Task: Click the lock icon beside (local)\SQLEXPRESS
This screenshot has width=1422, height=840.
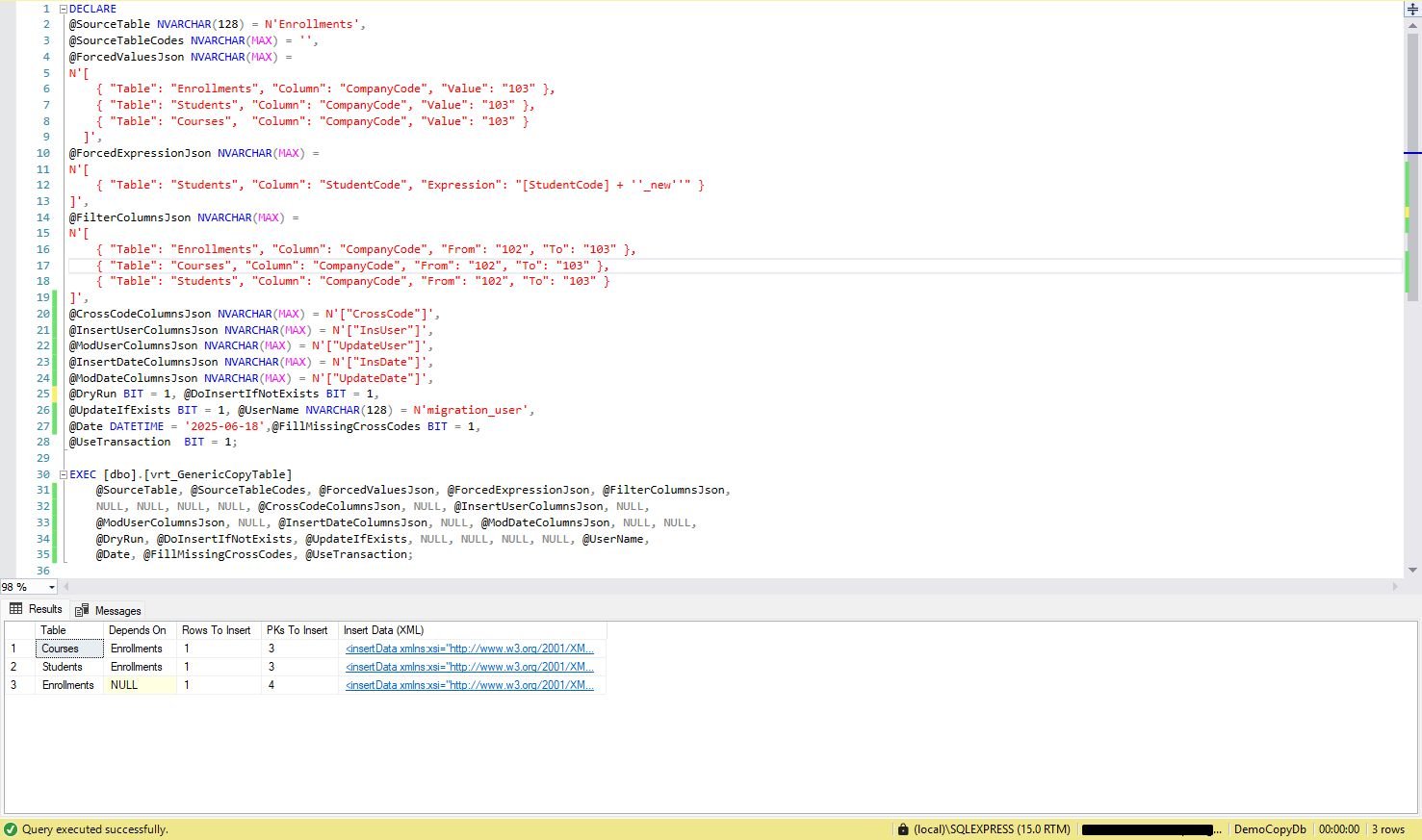Action: 902,829
